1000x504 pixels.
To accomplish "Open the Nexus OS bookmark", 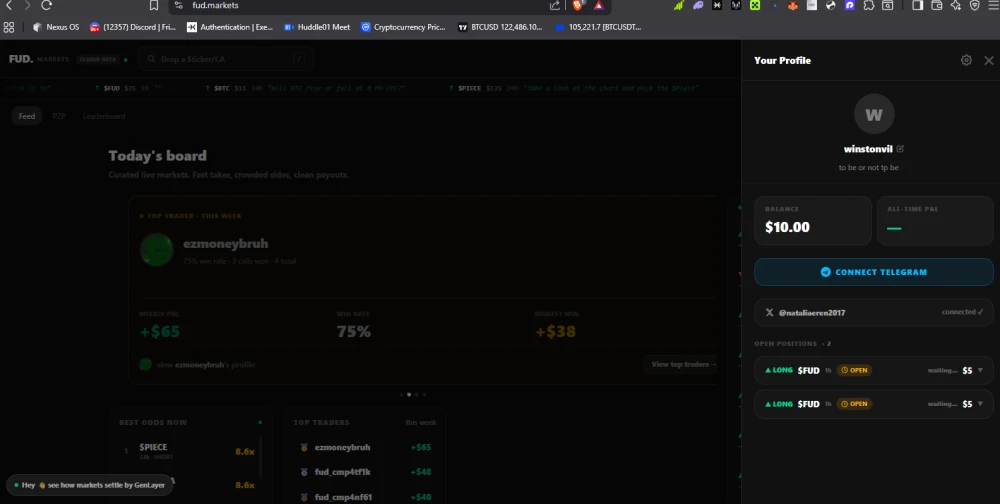I will 56,27.
